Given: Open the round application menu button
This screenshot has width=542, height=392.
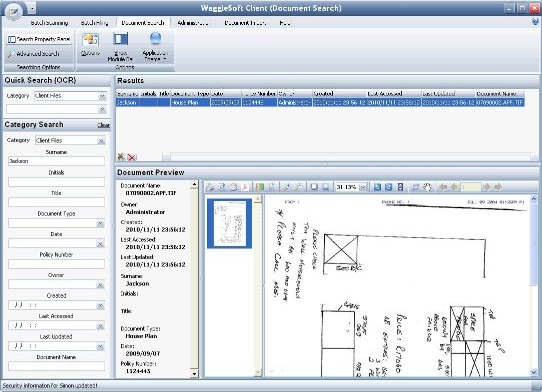Looking at the screenshot, I should (x=13, y=12).
